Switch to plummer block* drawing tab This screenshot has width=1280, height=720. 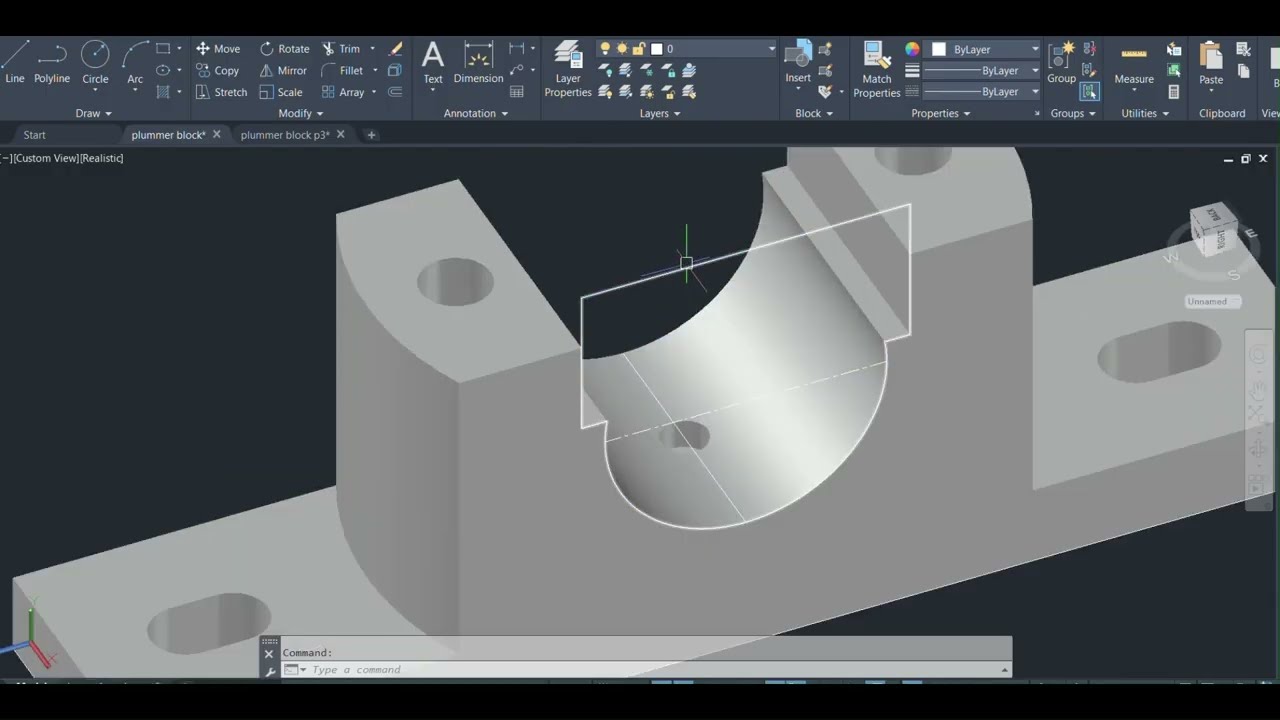pos(168,134)
